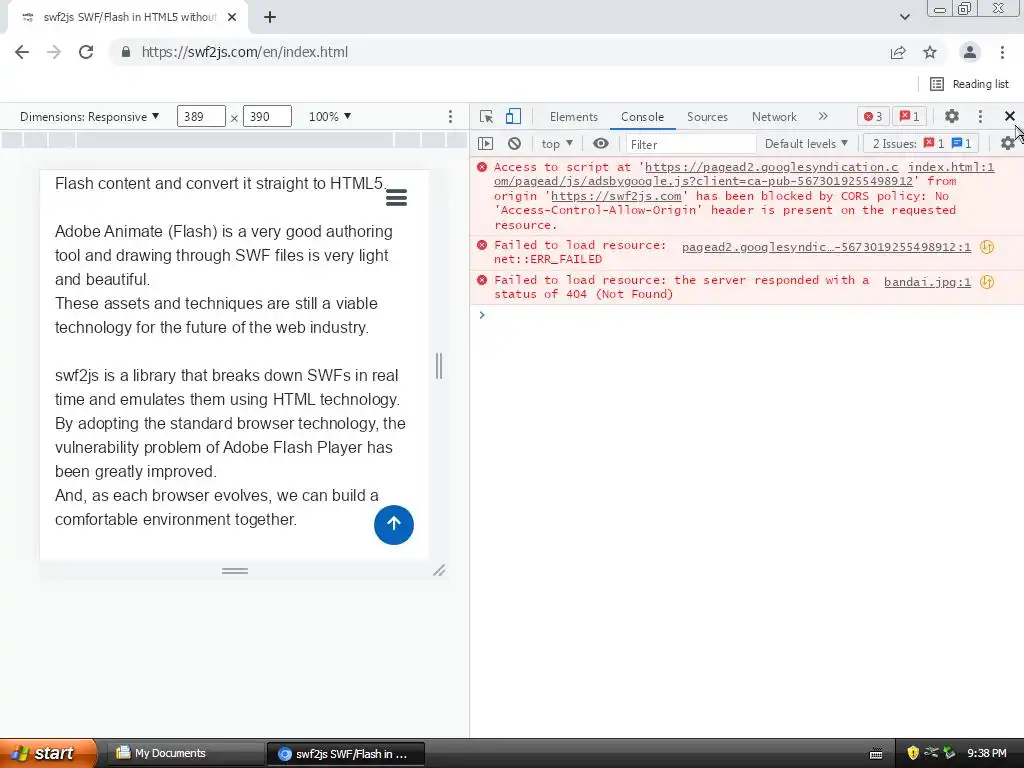Open the bandai.jpg:1 source link
The height and width of the screenshot is (768, 1024).
(927, 282)
